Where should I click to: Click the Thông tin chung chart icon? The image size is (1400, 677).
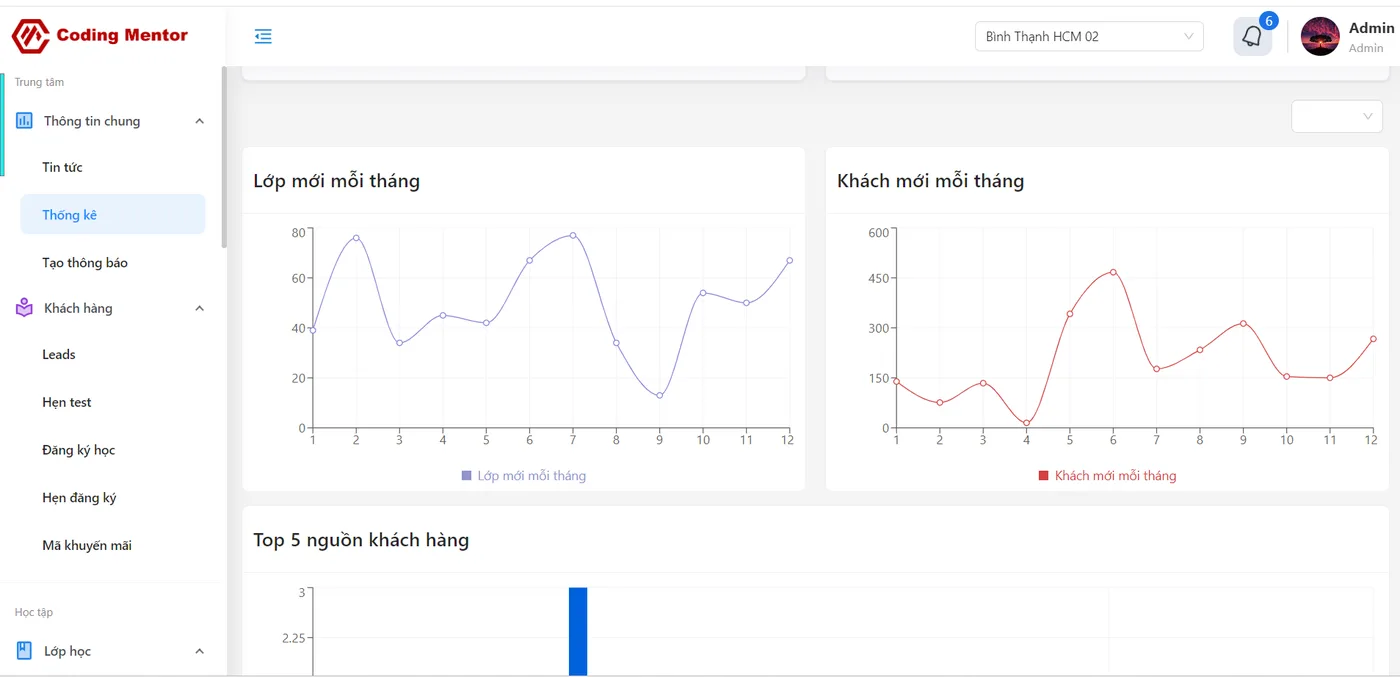(x=24, y=121)
